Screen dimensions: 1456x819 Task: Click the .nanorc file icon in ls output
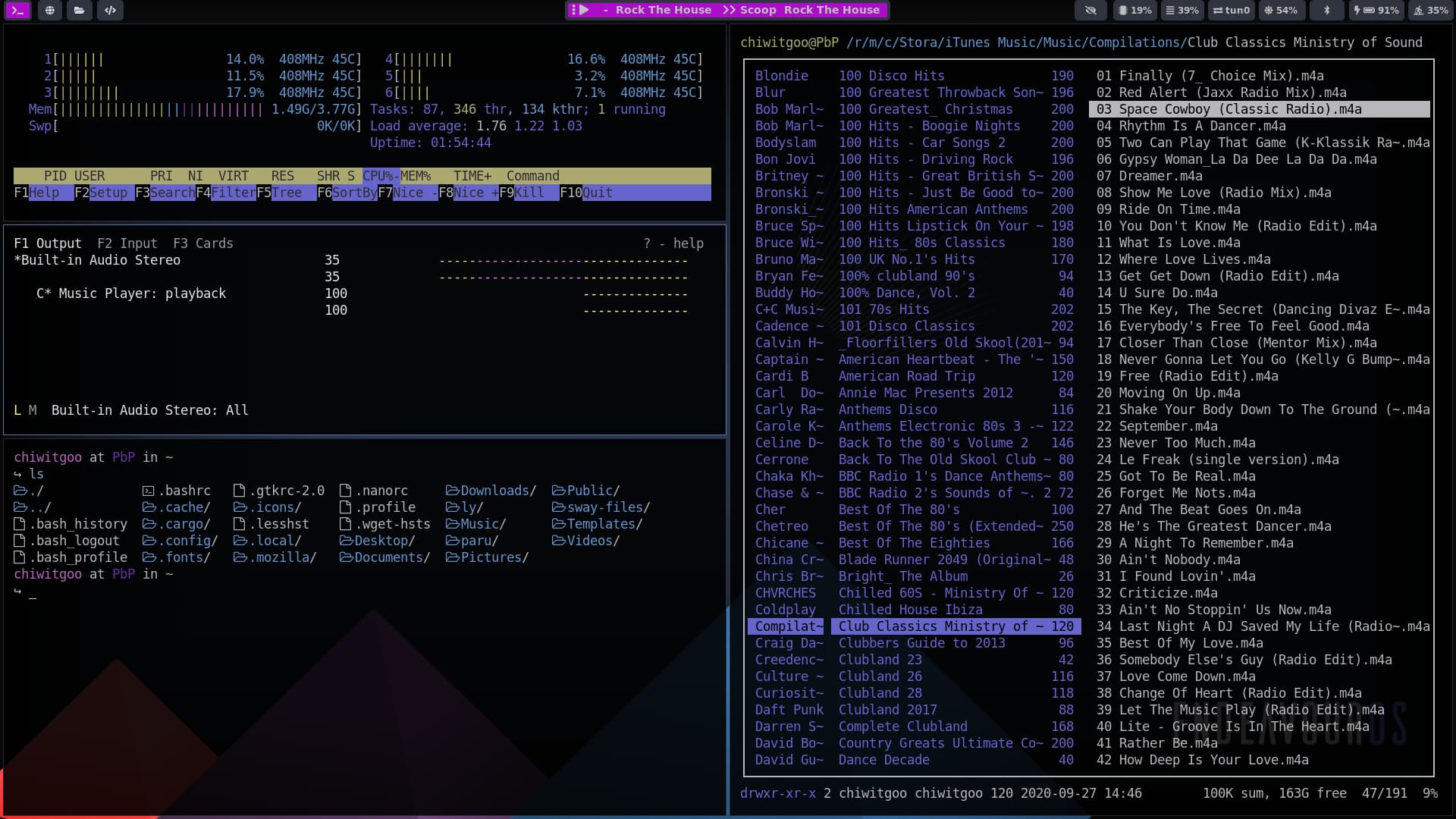(346, 491)
